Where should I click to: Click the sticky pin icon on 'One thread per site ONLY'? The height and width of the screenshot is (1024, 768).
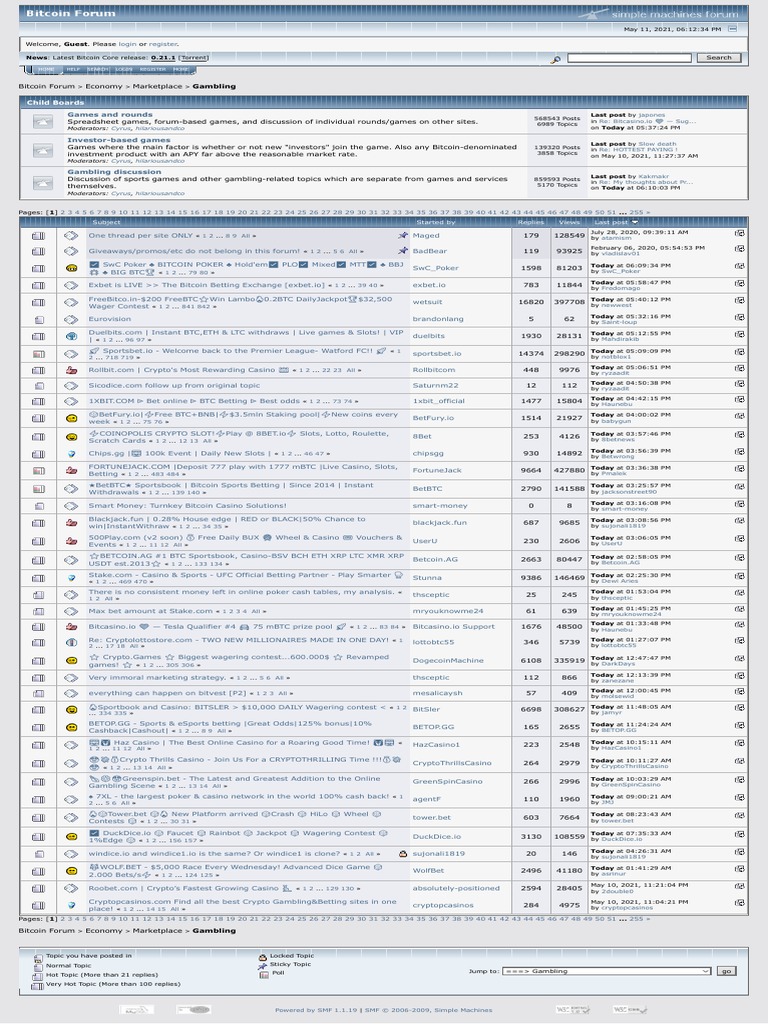403,235
